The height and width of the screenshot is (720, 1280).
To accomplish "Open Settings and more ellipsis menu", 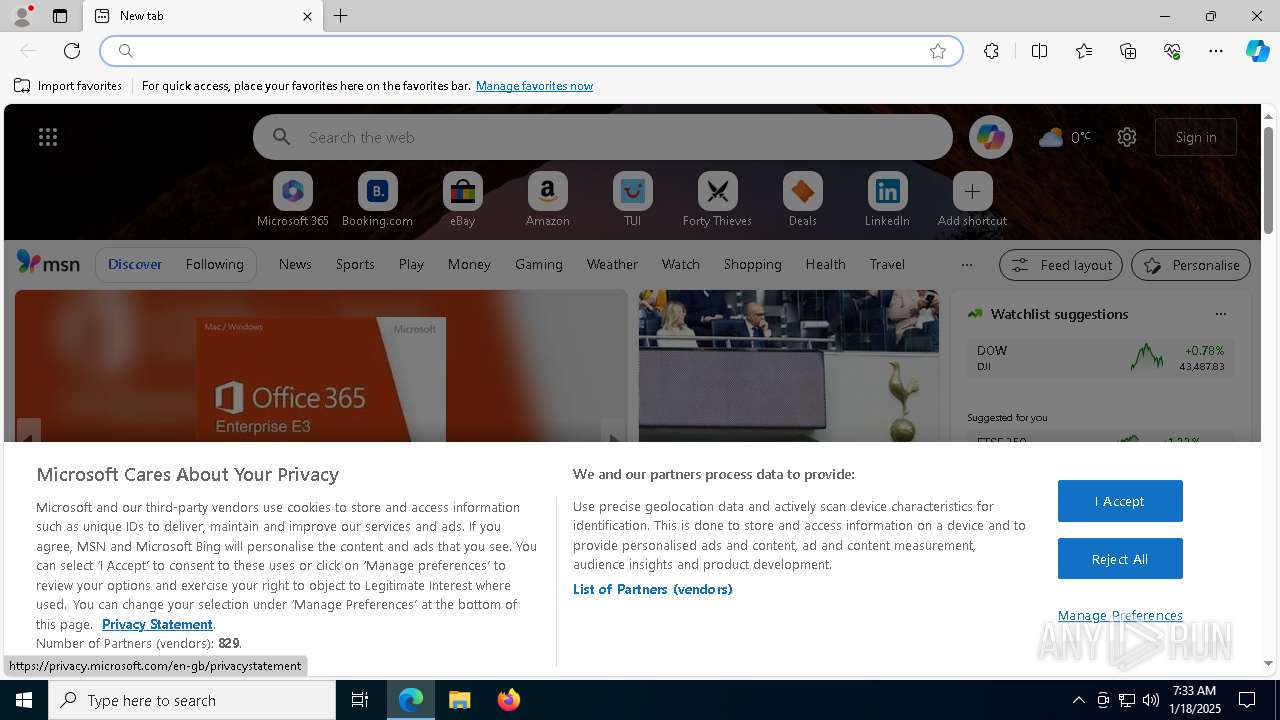I will point(1216,51).
